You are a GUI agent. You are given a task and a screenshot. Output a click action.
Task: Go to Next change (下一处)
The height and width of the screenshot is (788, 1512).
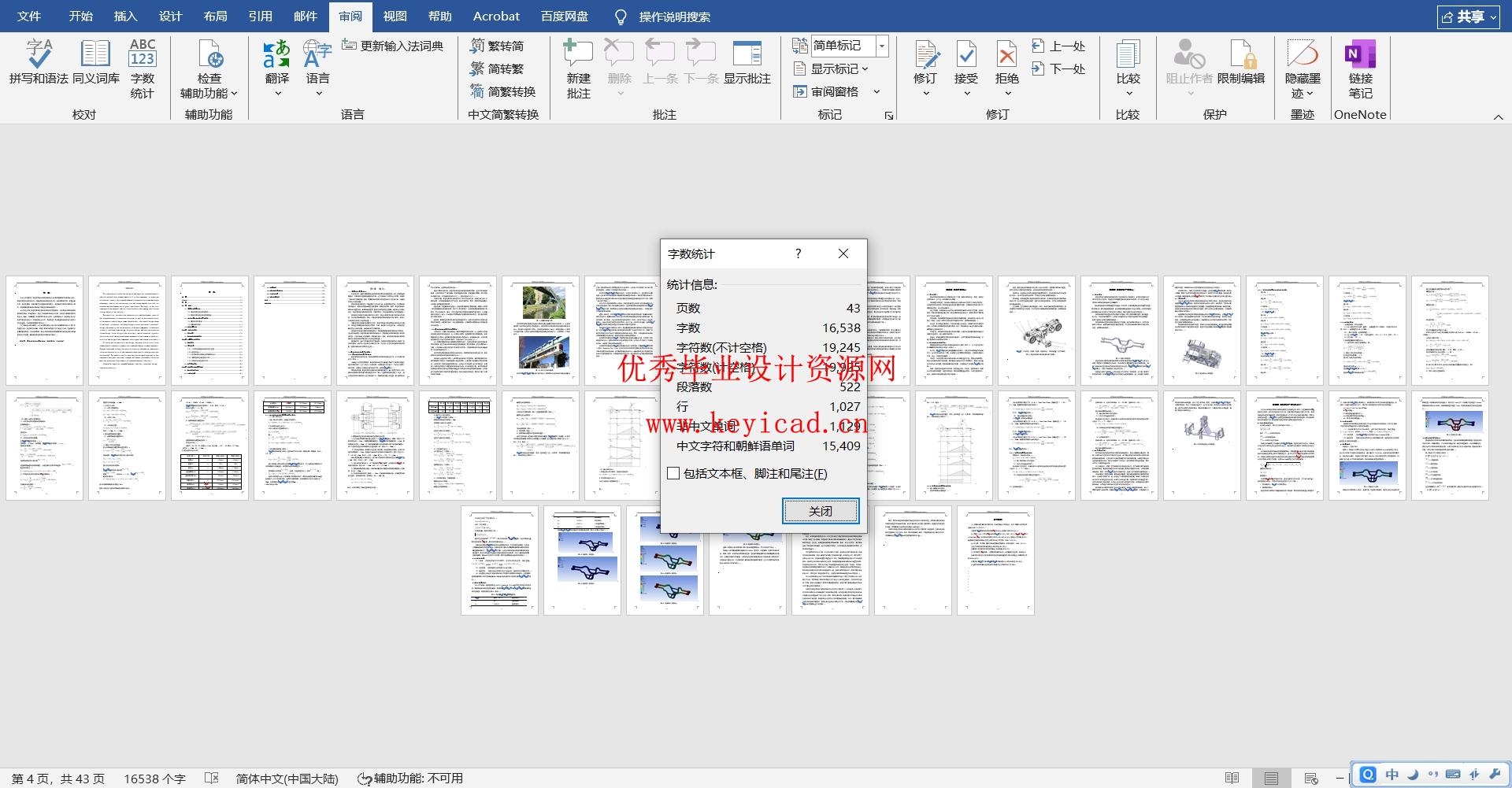[x=1058, y=68]
